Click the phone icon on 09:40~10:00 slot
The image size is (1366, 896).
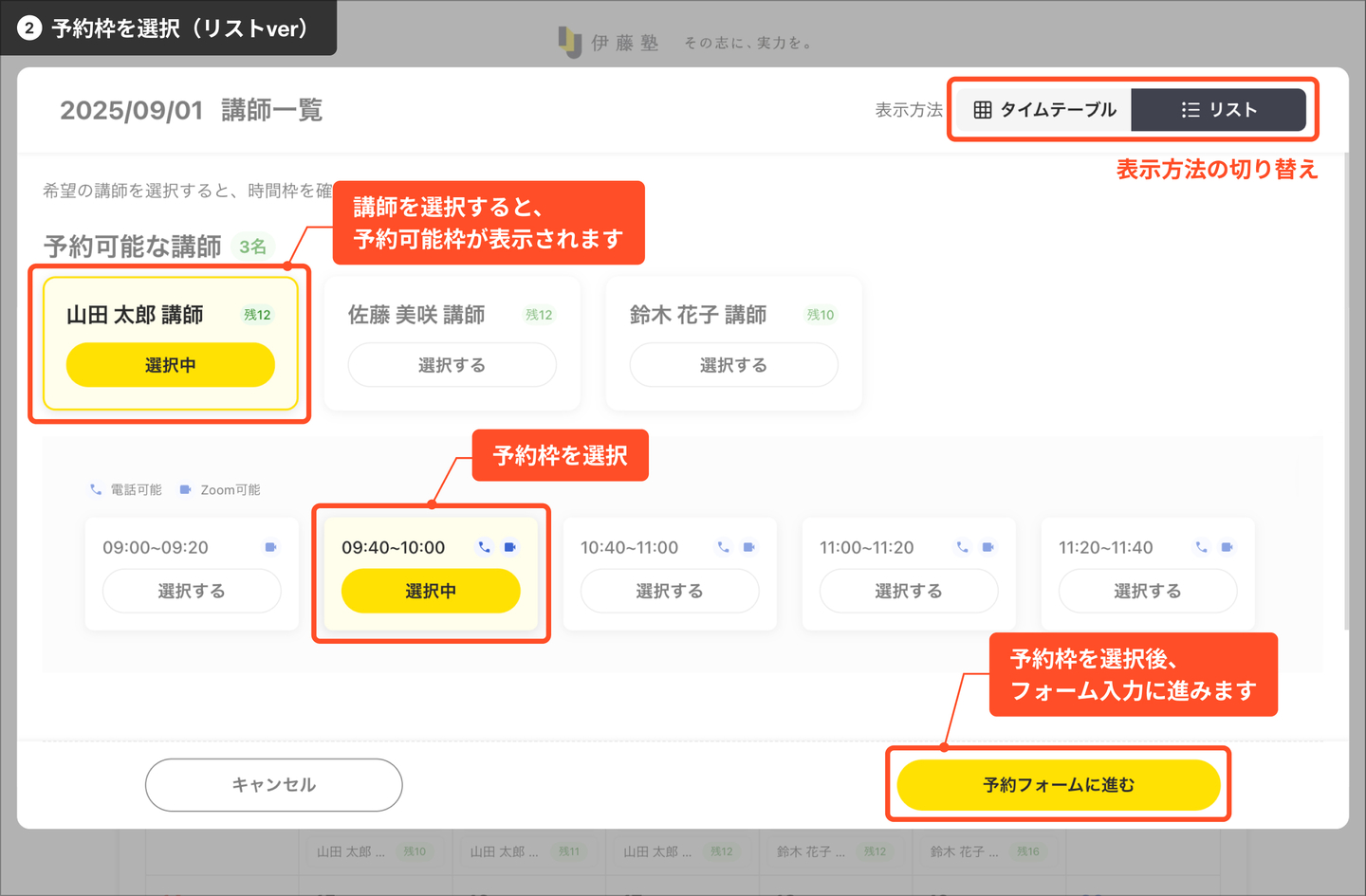[x=484, y=547]
